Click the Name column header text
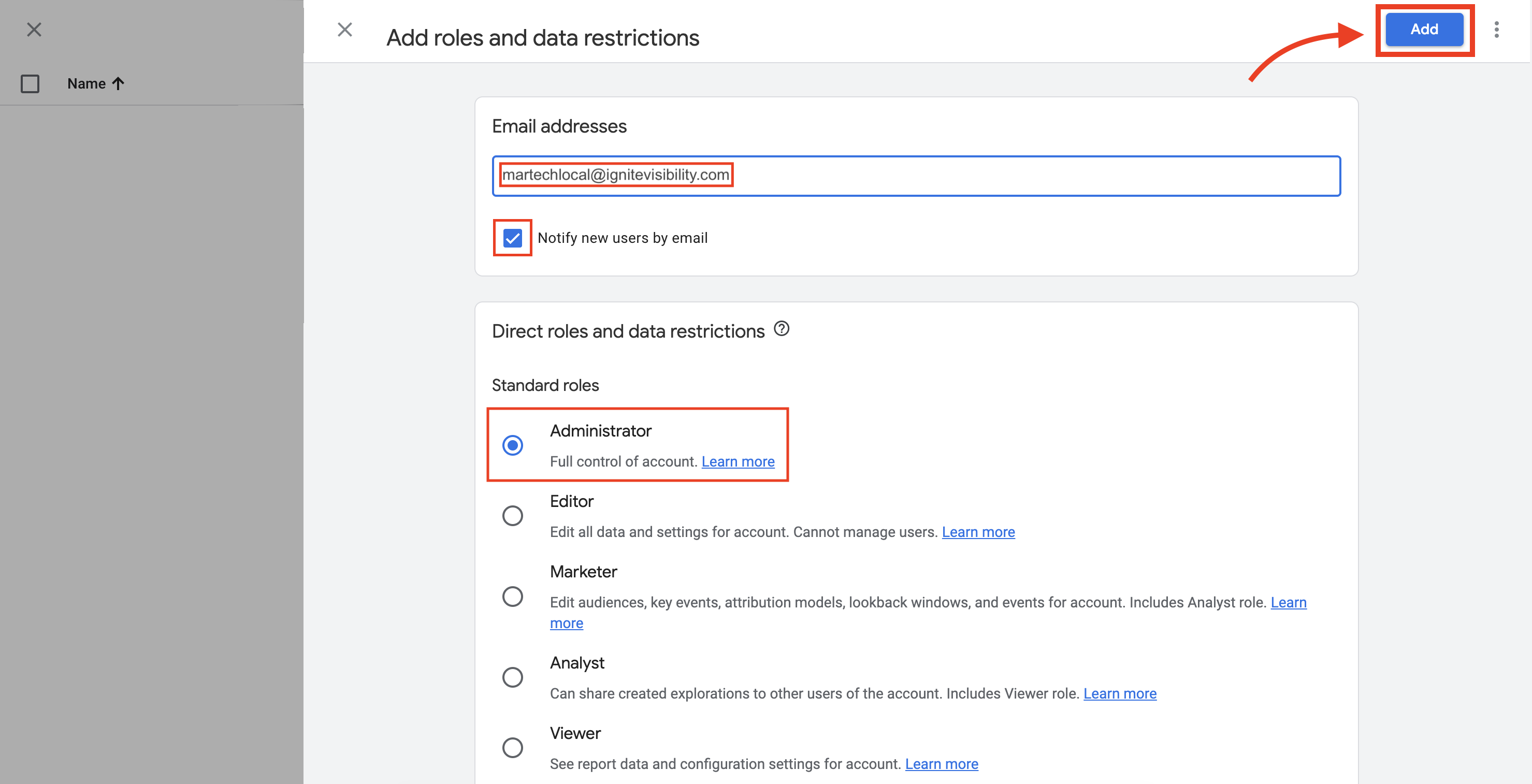The image size is (1532, 784). pyautogui.click(x=86, y=83)
